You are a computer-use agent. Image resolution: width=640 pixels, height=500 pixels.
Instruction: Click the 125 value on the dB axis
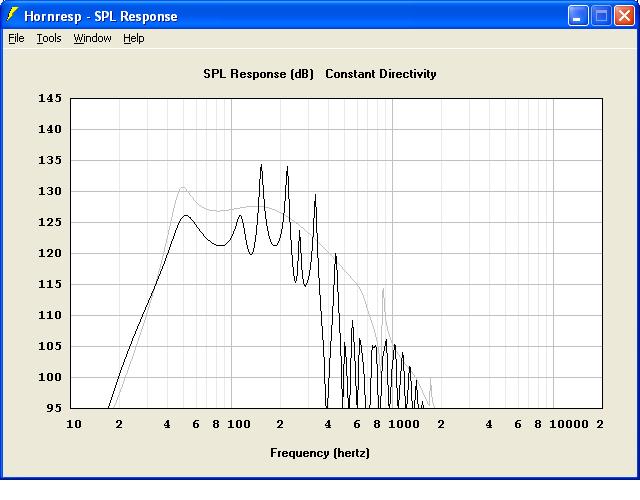(x=50, y=222)
